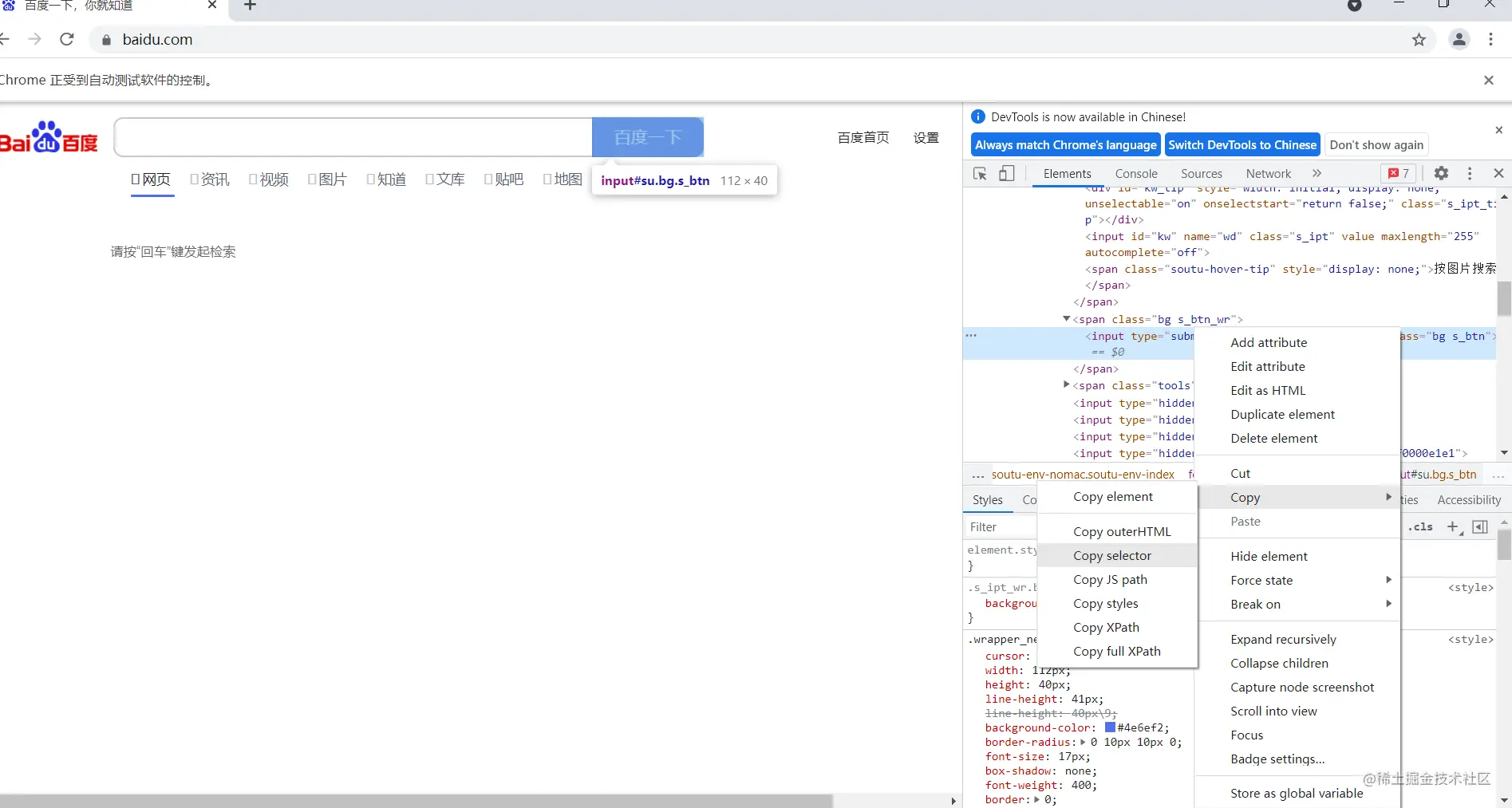
Task: Toggle the device toolbar in DevTools
Action: (1007, 173)
